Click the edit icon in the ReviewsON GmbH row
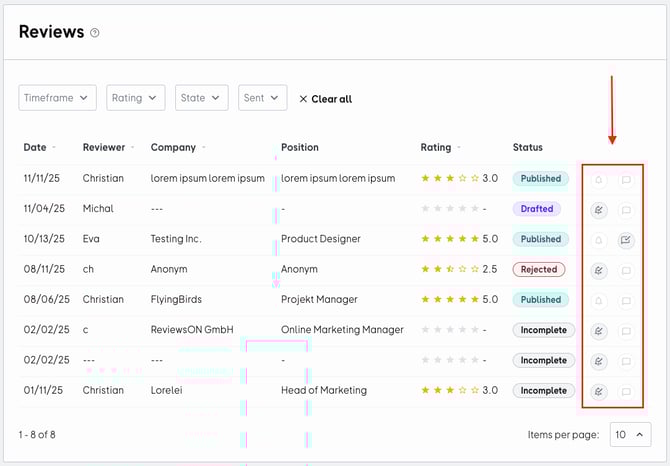670x466 pixels. tap(599, 331)
